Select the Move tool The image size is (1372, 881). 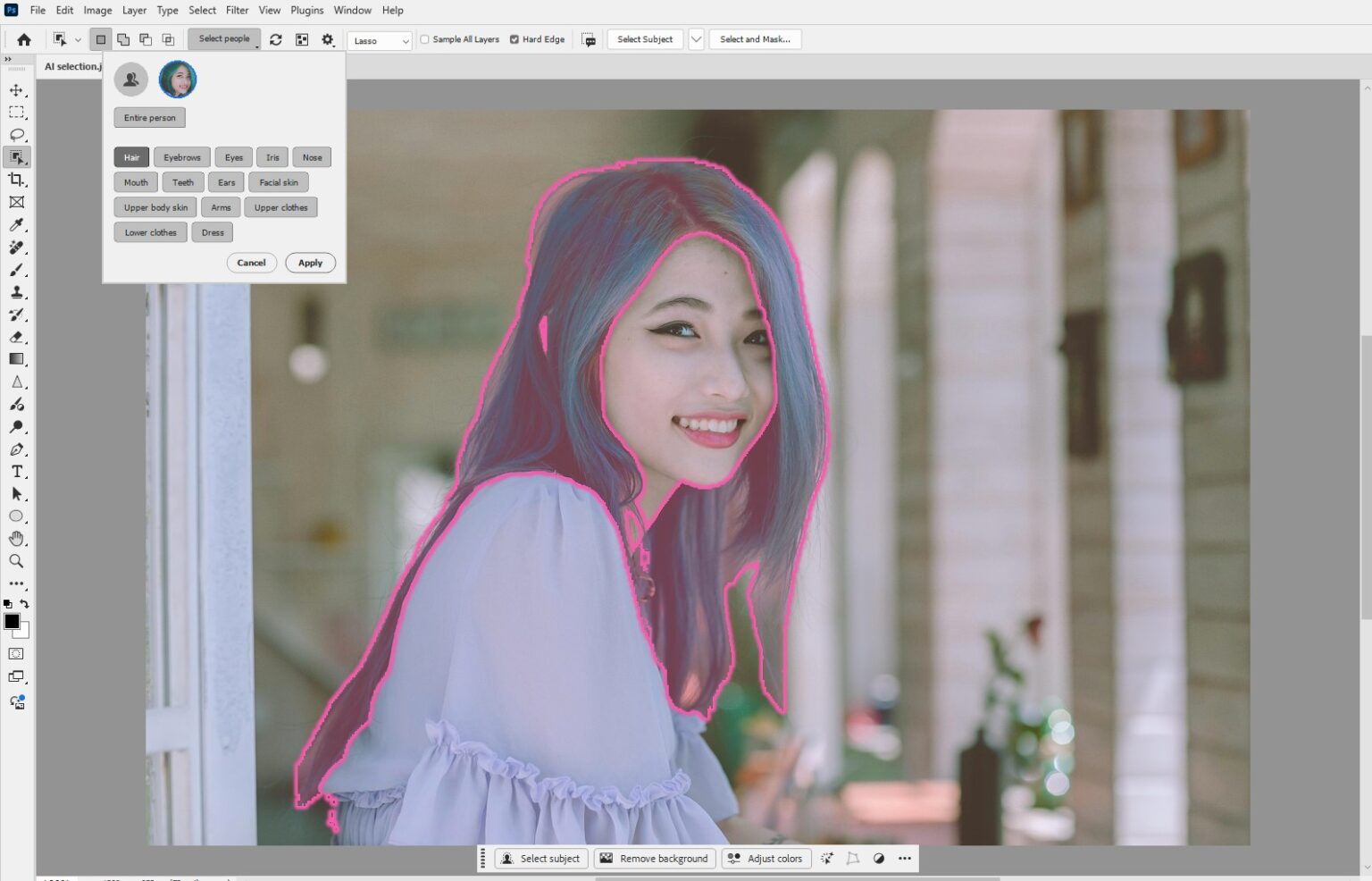pos(16,89)
